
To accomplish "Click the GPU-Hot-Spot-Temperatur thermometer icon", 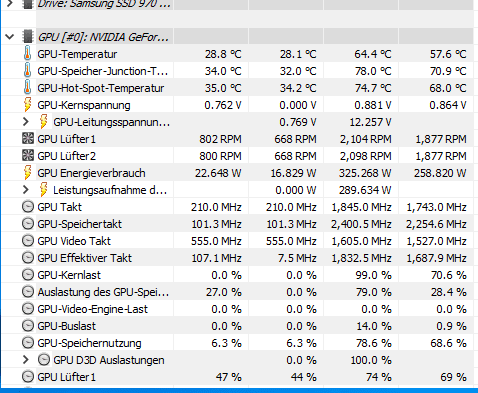I will [28, 88].
